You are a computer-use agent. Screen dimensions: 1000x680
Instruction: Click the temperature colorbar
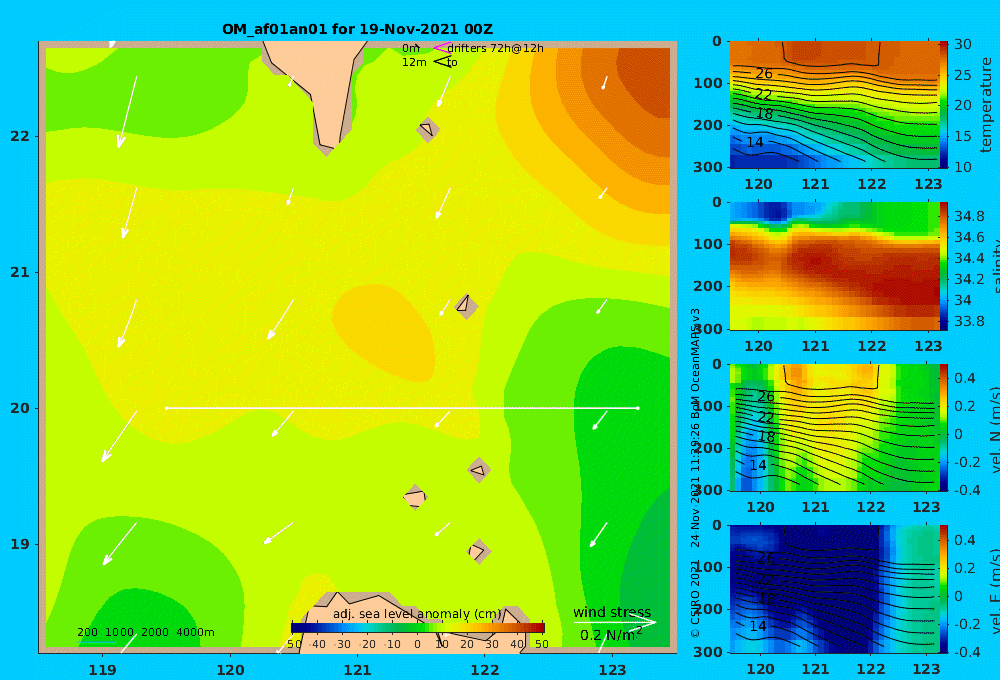pos(943,104)
